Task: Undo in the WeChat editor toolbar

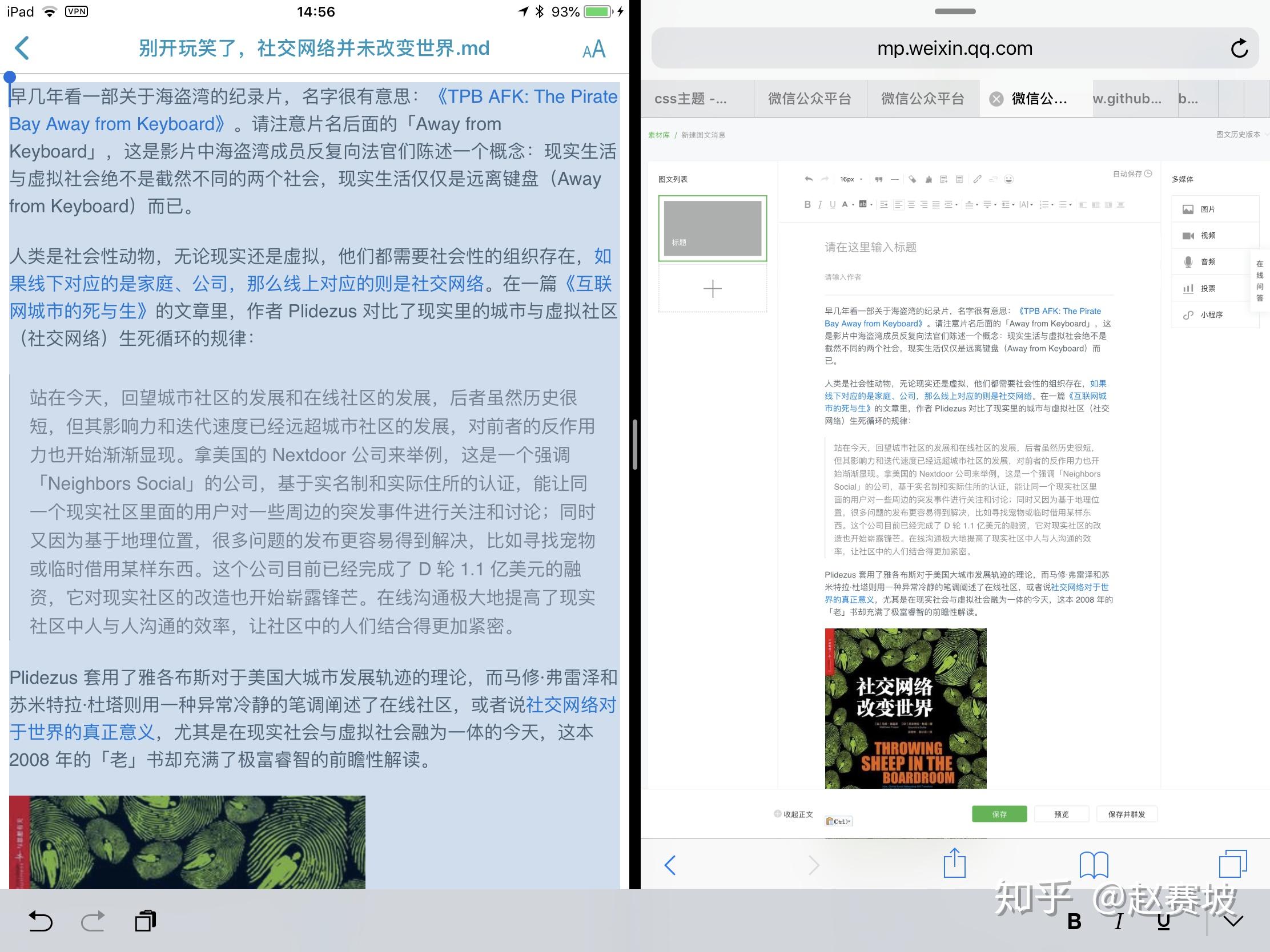Action: tap(809, 179)
